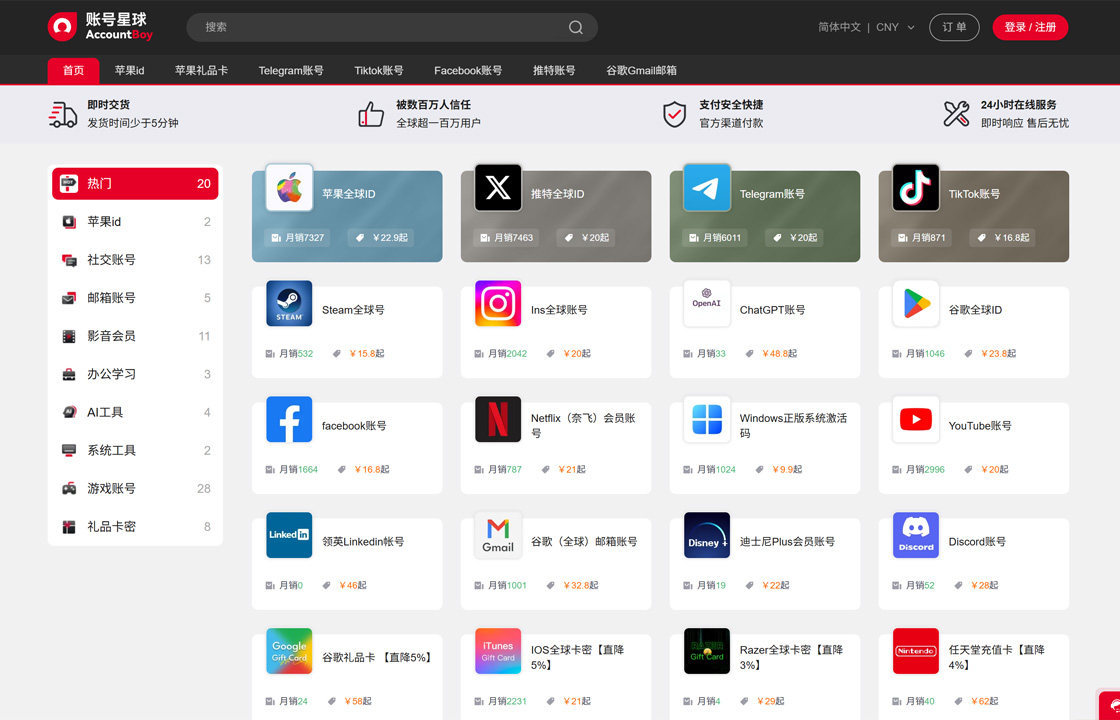Select the 系统工具 sidebar category
Screen dimensions: 1120x720
[x=135, y=451]
